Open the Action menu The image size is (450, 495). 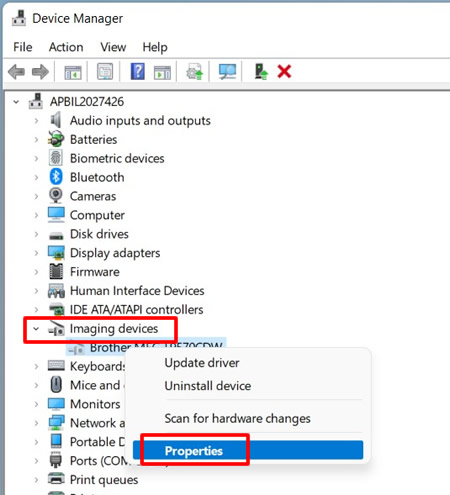pyautogui.click(x=66, y=47)
